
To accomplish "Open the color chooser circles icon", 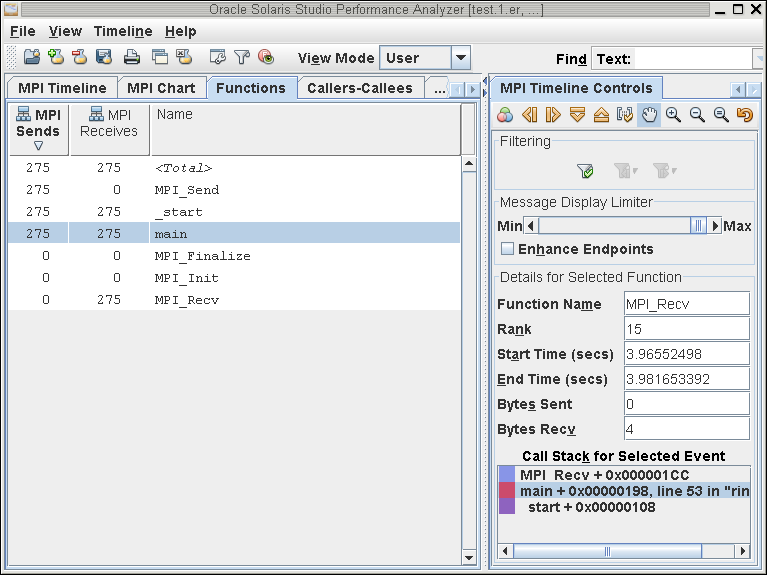I will tap(505, 115).
